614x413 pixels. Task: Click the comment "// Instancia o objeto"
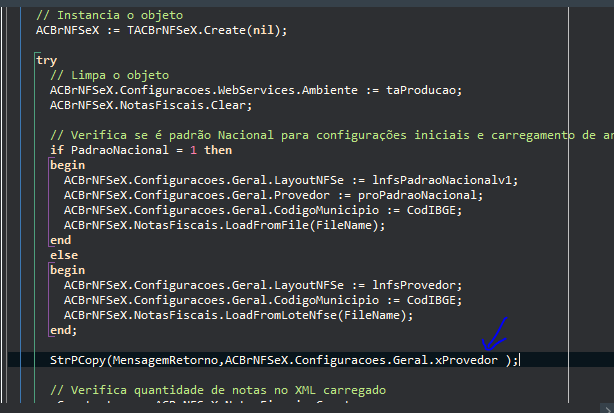click(x=109, y=15)
